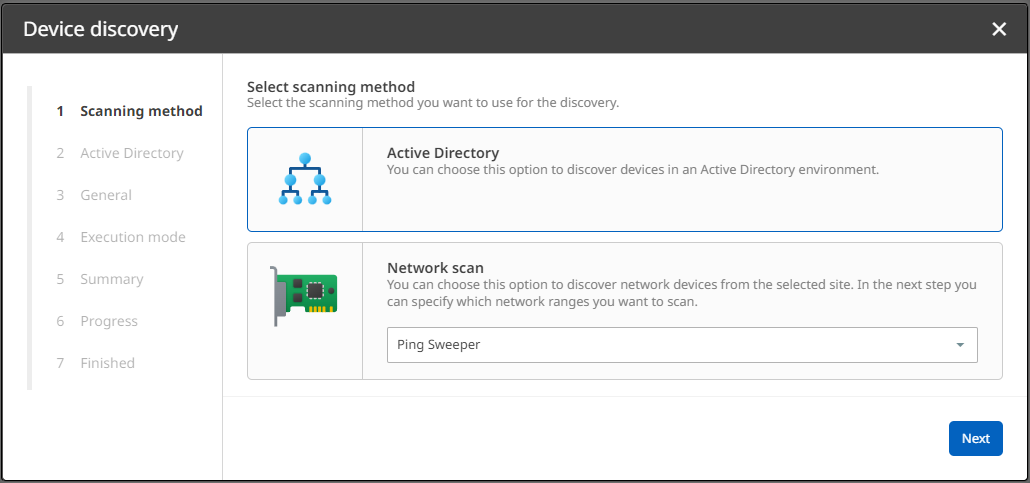Click the Network scan green card icon
The image size is (1030, 483).
click(304, 295)
